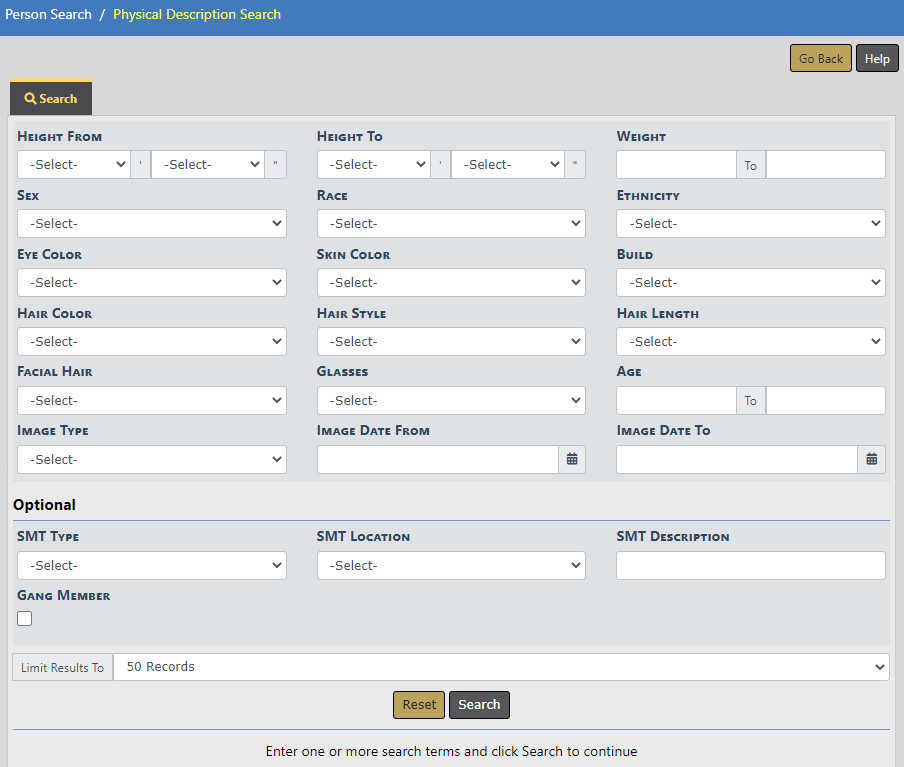Click the Person Search breadcrumb link

coord(48,15)
